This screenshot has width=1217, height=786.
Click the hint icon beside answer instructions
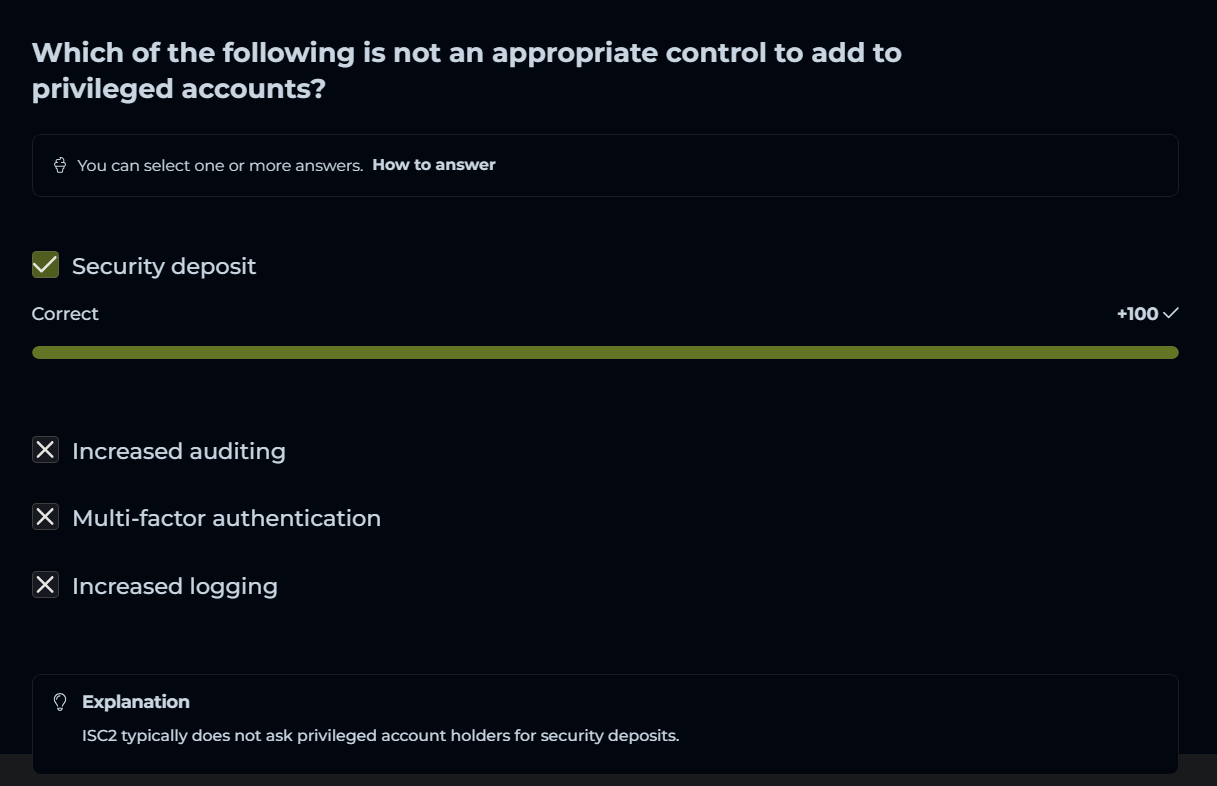[60, 165]
